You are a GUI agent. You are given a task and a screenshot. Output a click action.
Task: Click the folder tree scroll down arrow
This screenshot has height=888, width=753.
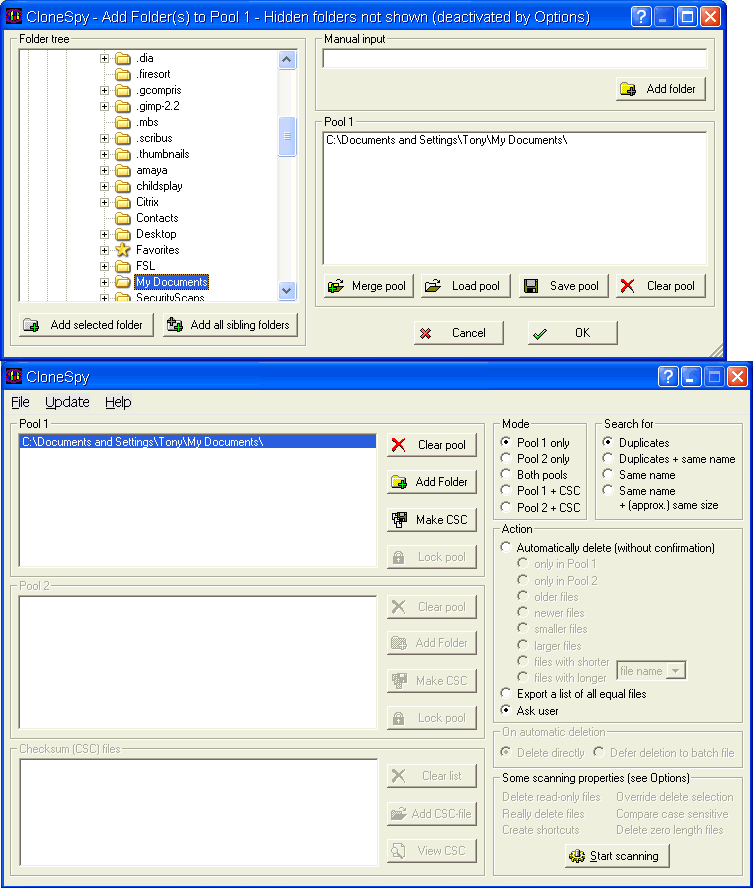(287, 291)
